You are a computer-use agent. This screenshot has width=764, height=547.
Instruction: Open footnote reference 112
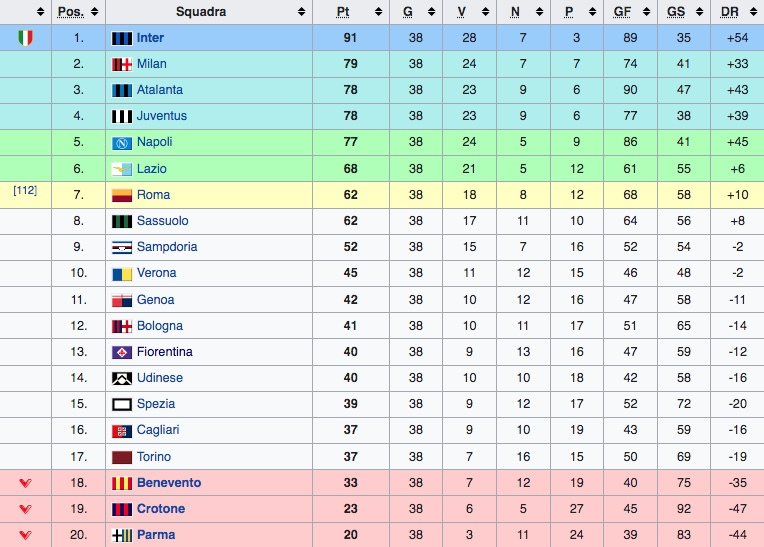coord(25,190)
